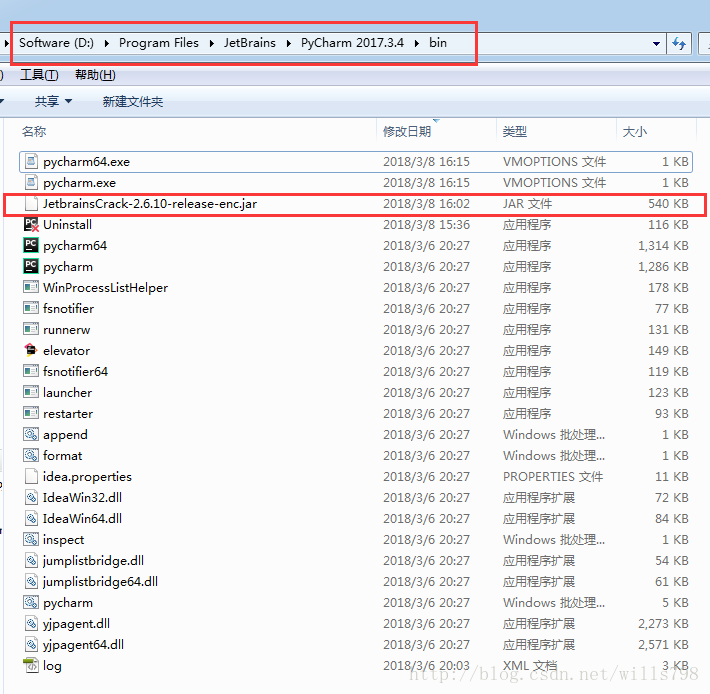Image resolution: width=710 pixels, height=694 pixels.
Task: Click the IdeaWin32.dll icon
Action: 31,497
